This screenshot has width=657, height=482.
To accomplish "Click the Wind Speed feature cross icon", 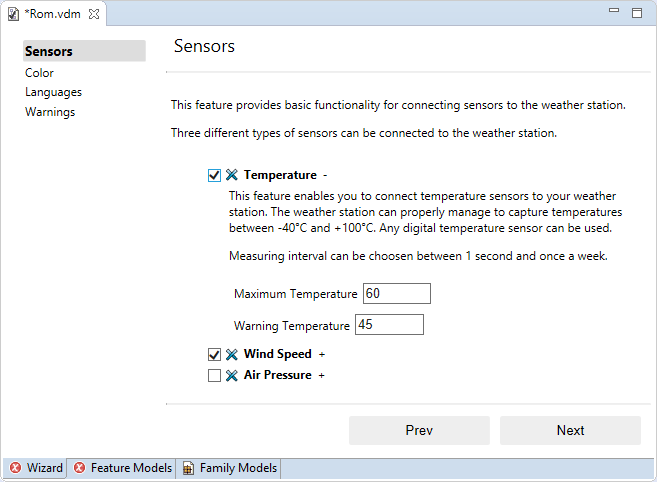I will pyautogui.click(x=232, y=354).
